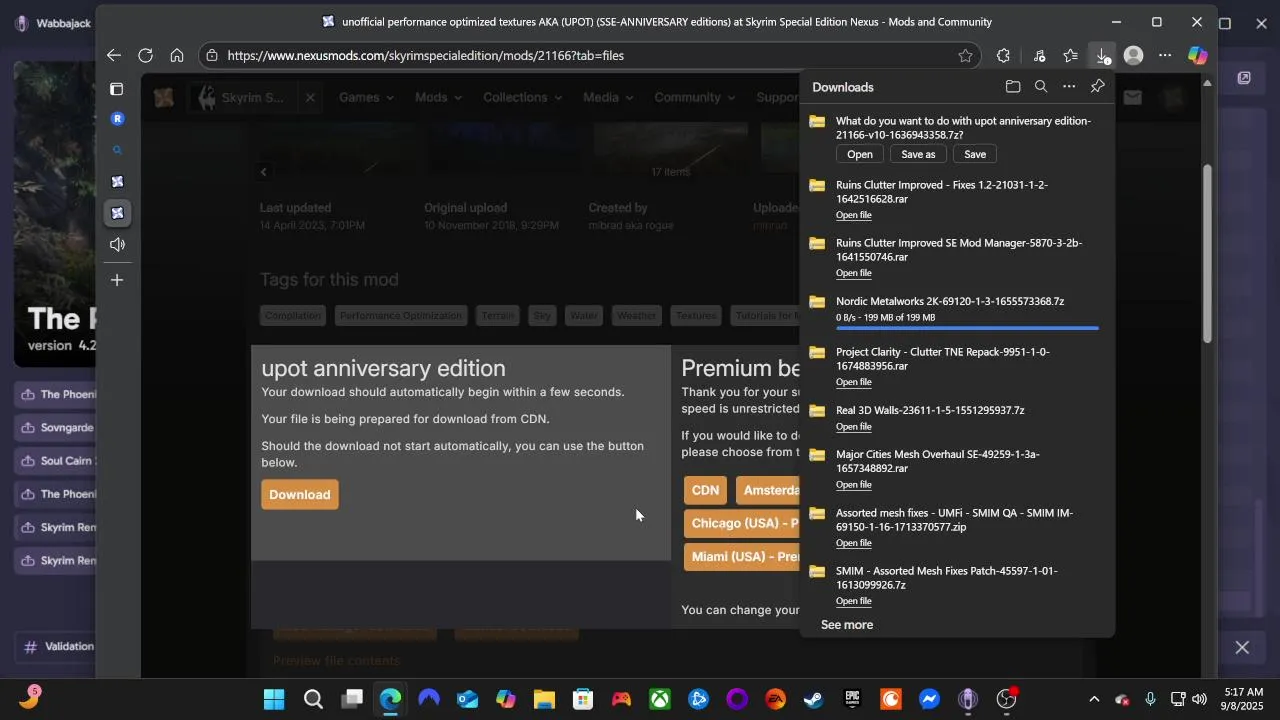Open file for Real 3D Walls
This screenshot has height=720, width=1280.
coord(853,426)
